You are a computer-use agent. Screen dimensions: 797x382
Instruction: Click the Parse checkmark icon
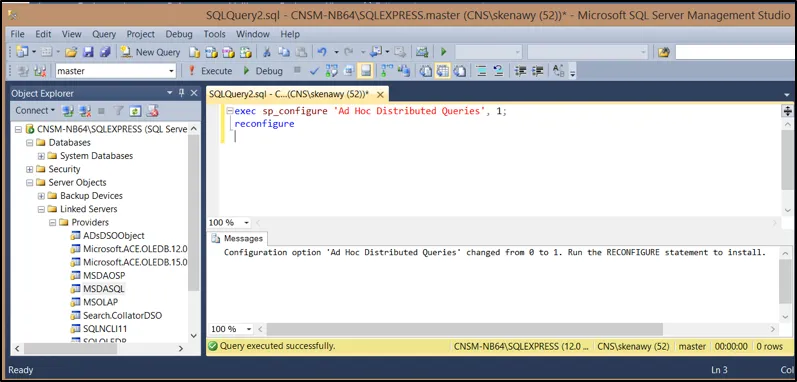[315, 71]
